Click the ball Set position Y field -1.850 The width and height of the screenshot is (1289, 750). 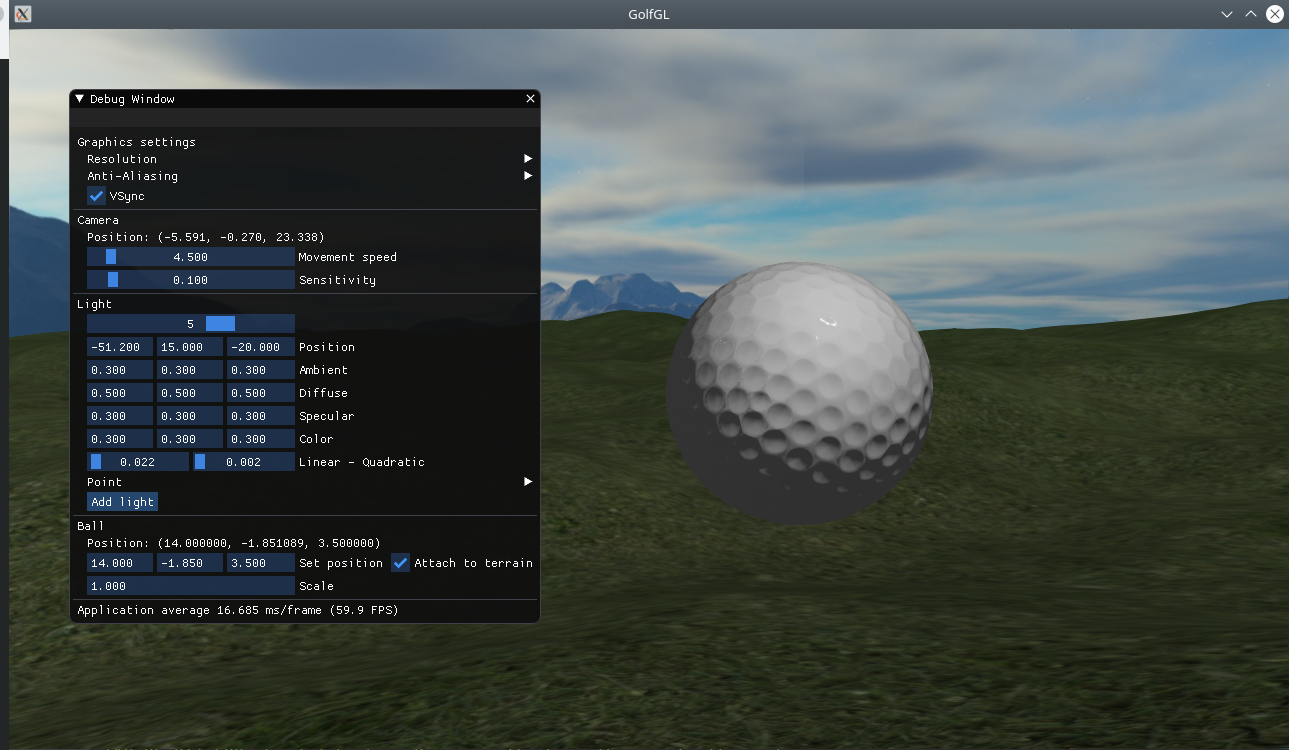point(190,563)
